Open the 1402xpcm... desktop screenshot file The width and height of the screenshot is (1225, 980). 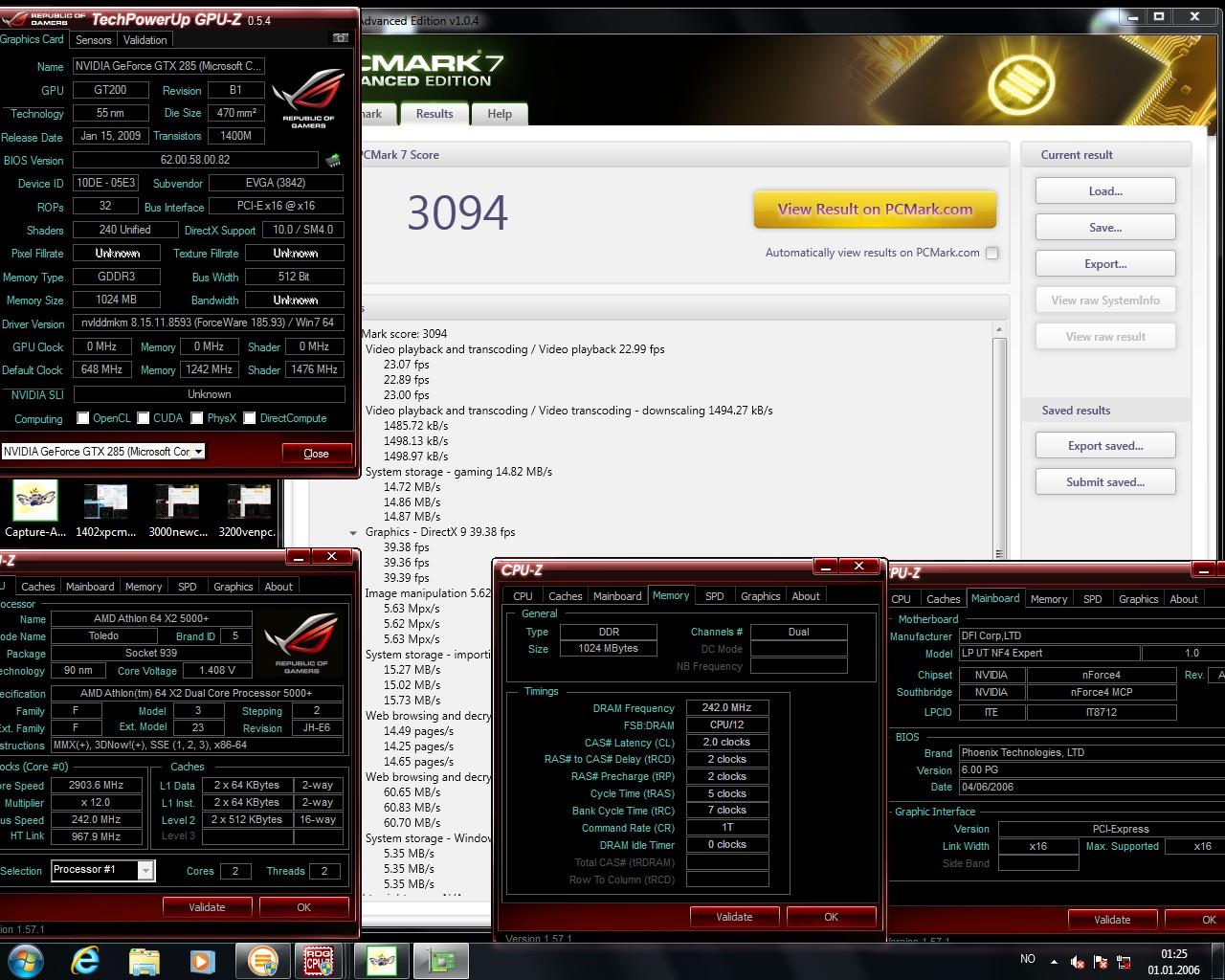pyautogui.click(x=105, y=509)
